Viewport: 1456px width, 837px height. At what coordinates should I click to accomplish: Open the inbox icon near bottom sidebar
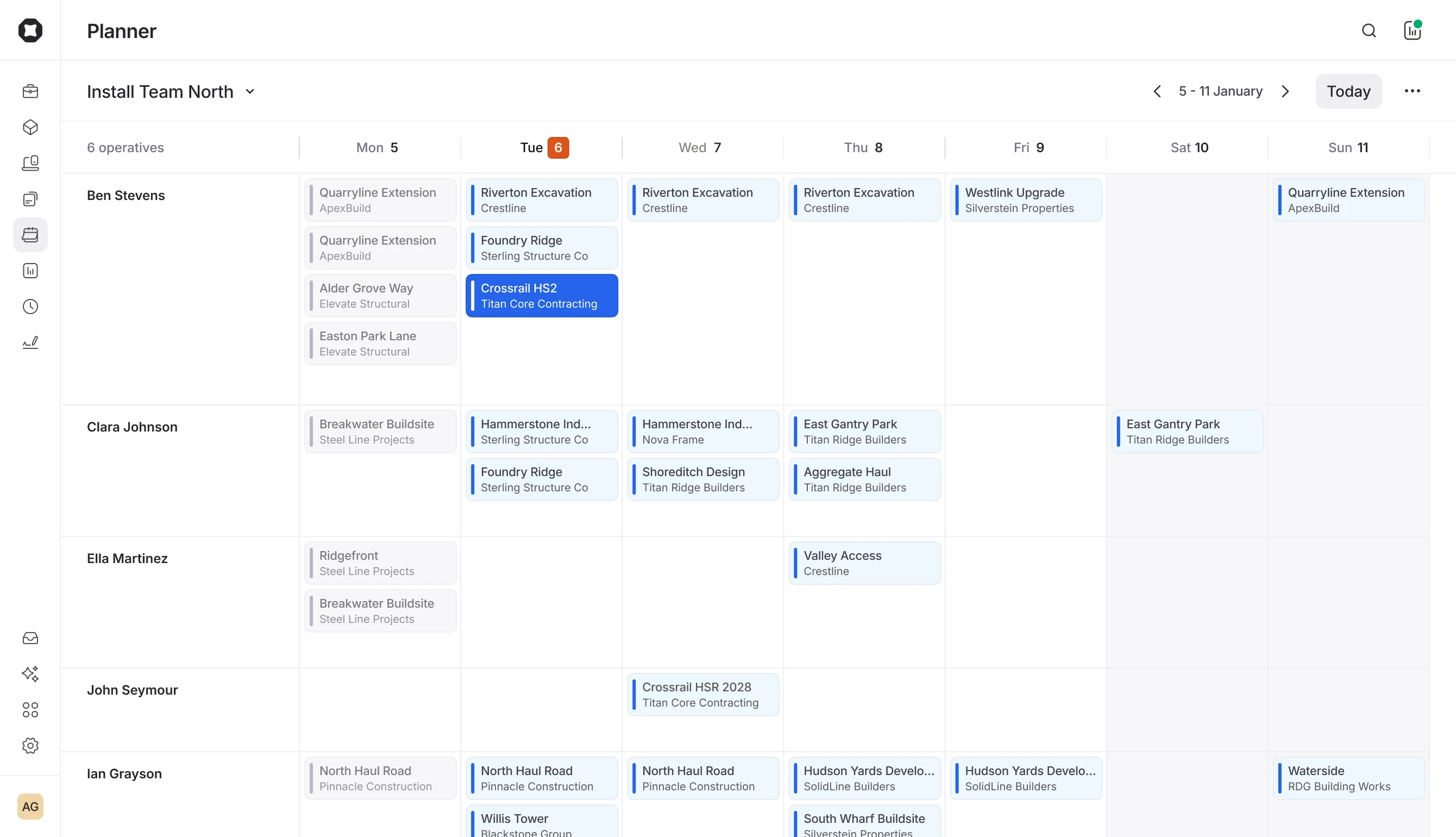click(30, 638)
